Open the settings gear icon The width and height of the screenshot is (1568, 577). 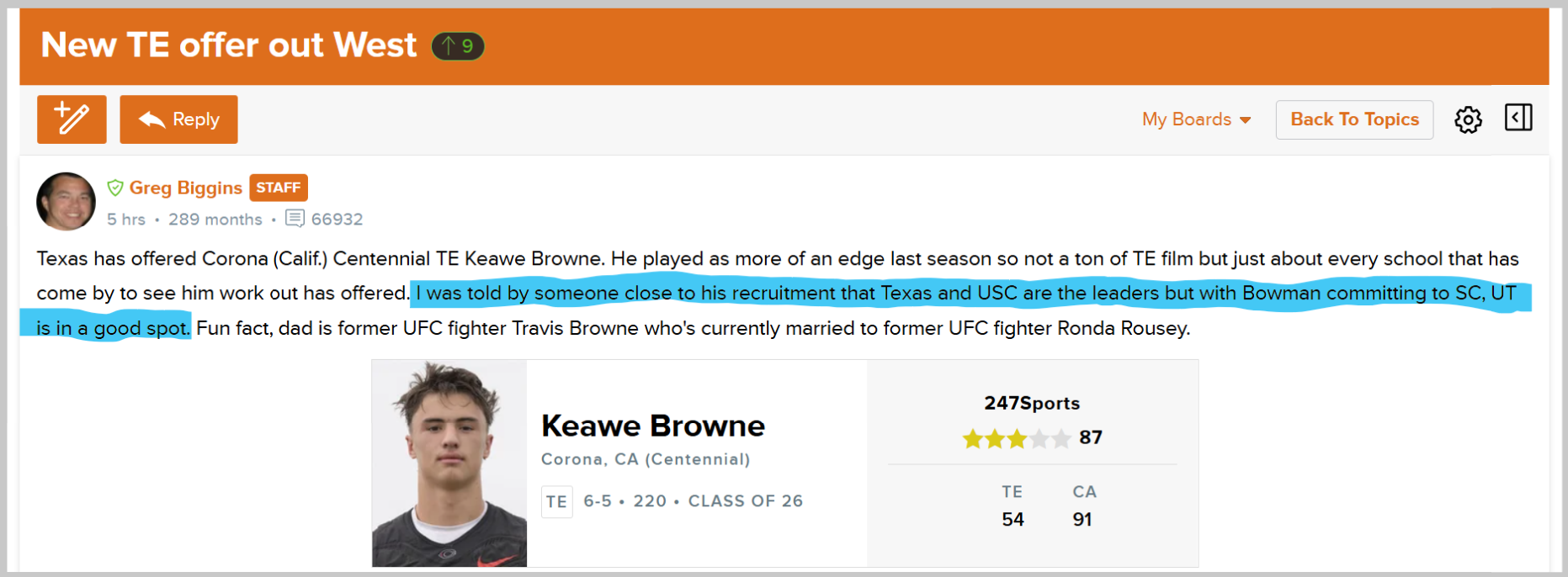pos(1468,119)
